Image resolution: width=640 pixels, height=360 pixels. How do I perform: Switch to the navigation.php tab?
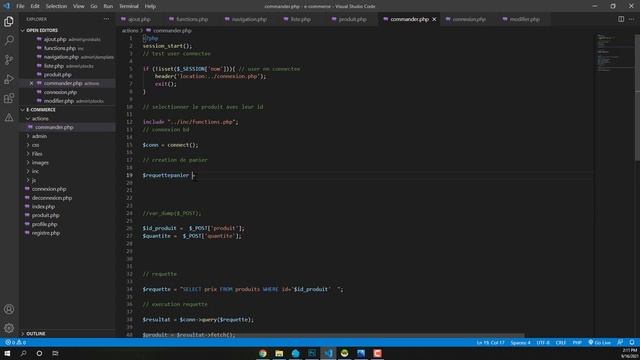coord(249,19)
